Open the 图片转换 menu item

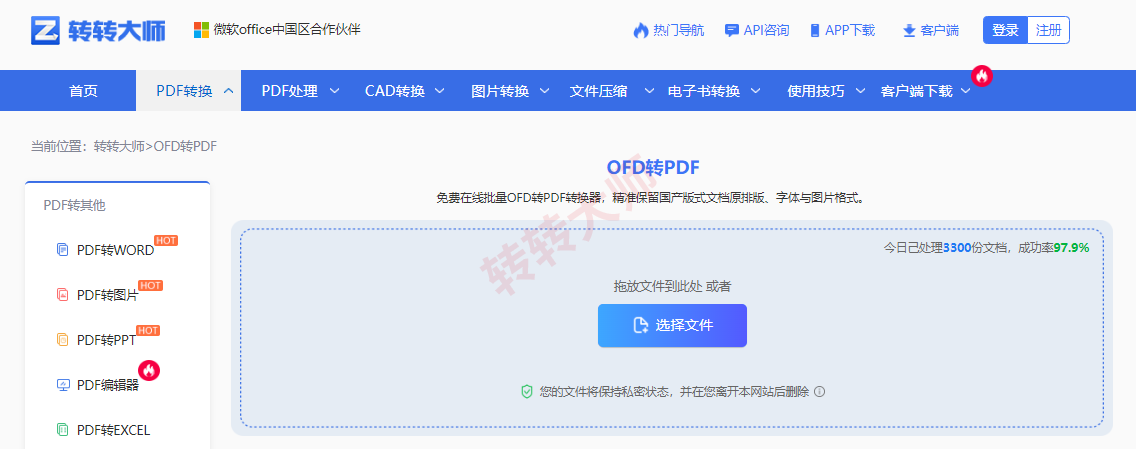click(500, 91)
